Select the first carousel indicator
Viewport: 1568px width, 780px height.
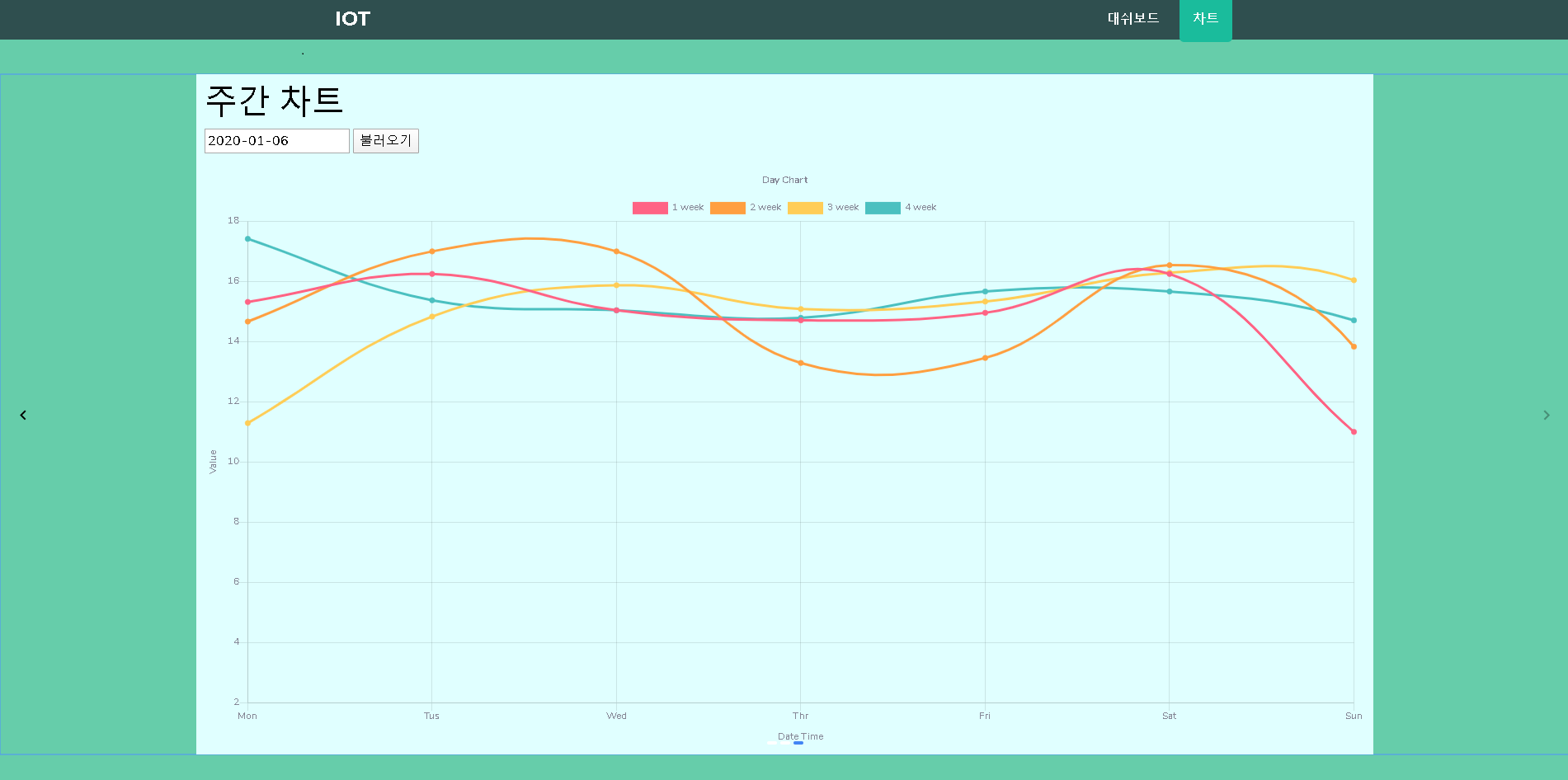pyautogui.click(x=772, y=743)
